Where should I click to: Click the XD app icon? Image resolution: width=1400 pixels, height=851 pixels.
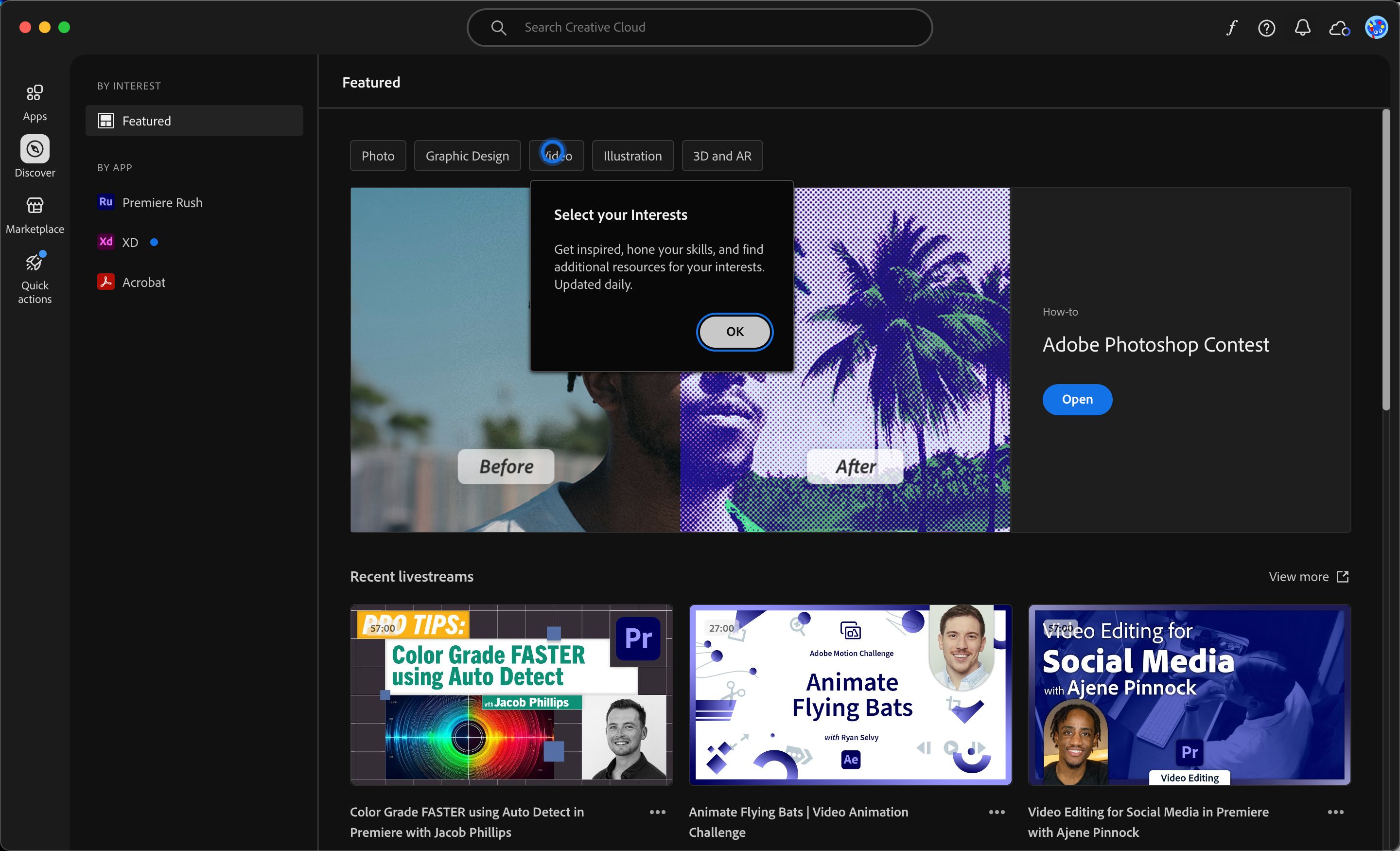click(x=105, y=242)
